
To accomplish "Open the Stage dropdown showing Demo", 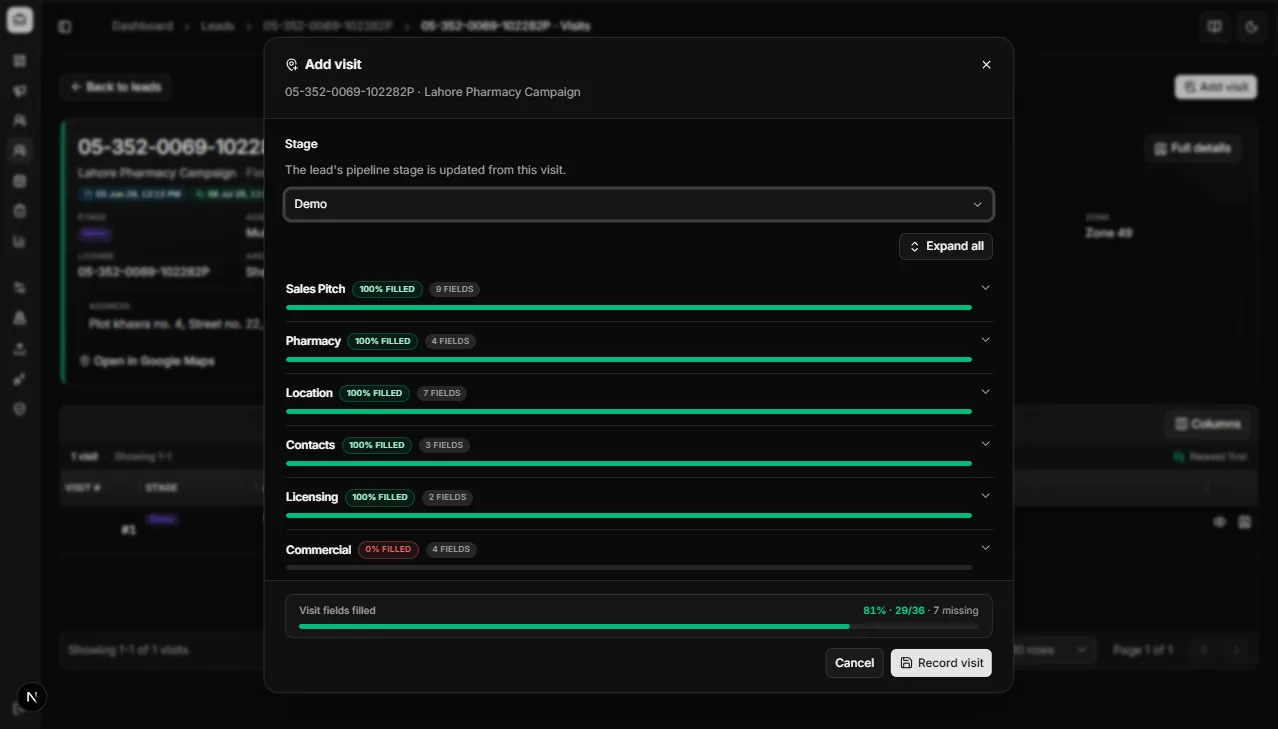I will click(x=638, y=204).
